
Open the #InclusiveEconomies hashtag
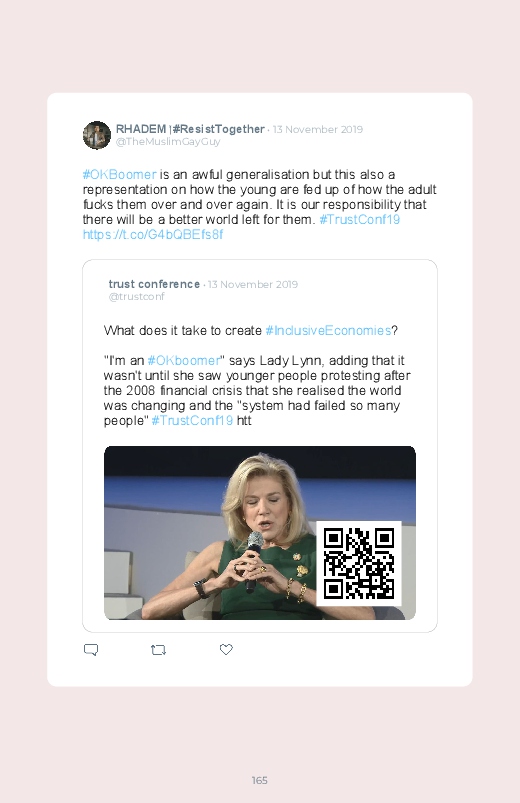328,330
